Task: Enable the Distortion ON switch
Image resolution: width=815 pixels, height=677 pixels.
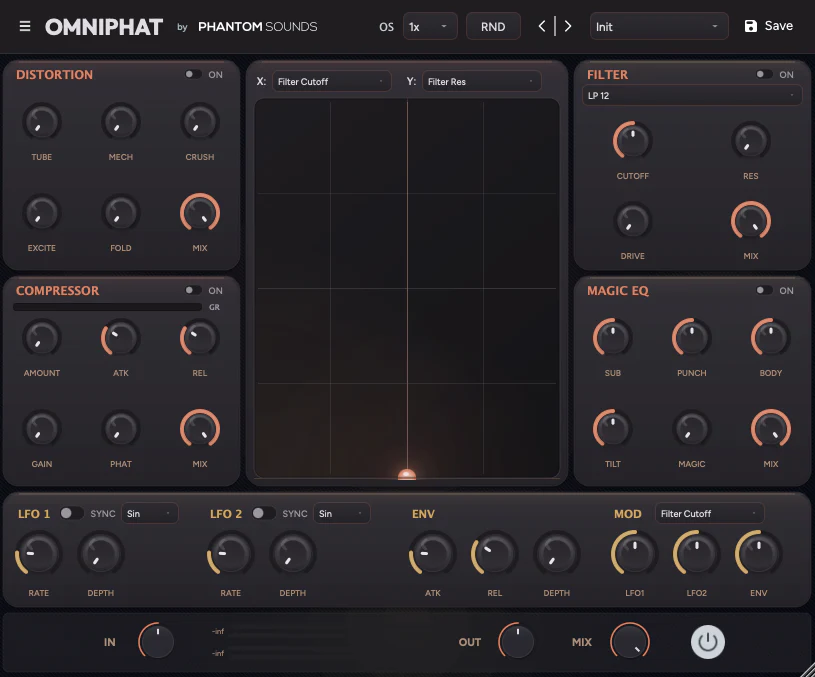Action: click(192, 75)
